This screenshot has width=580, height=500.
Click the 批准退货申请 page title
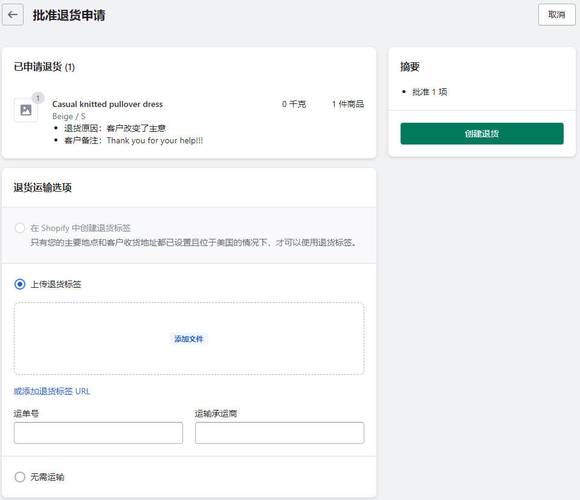(69, 15)
